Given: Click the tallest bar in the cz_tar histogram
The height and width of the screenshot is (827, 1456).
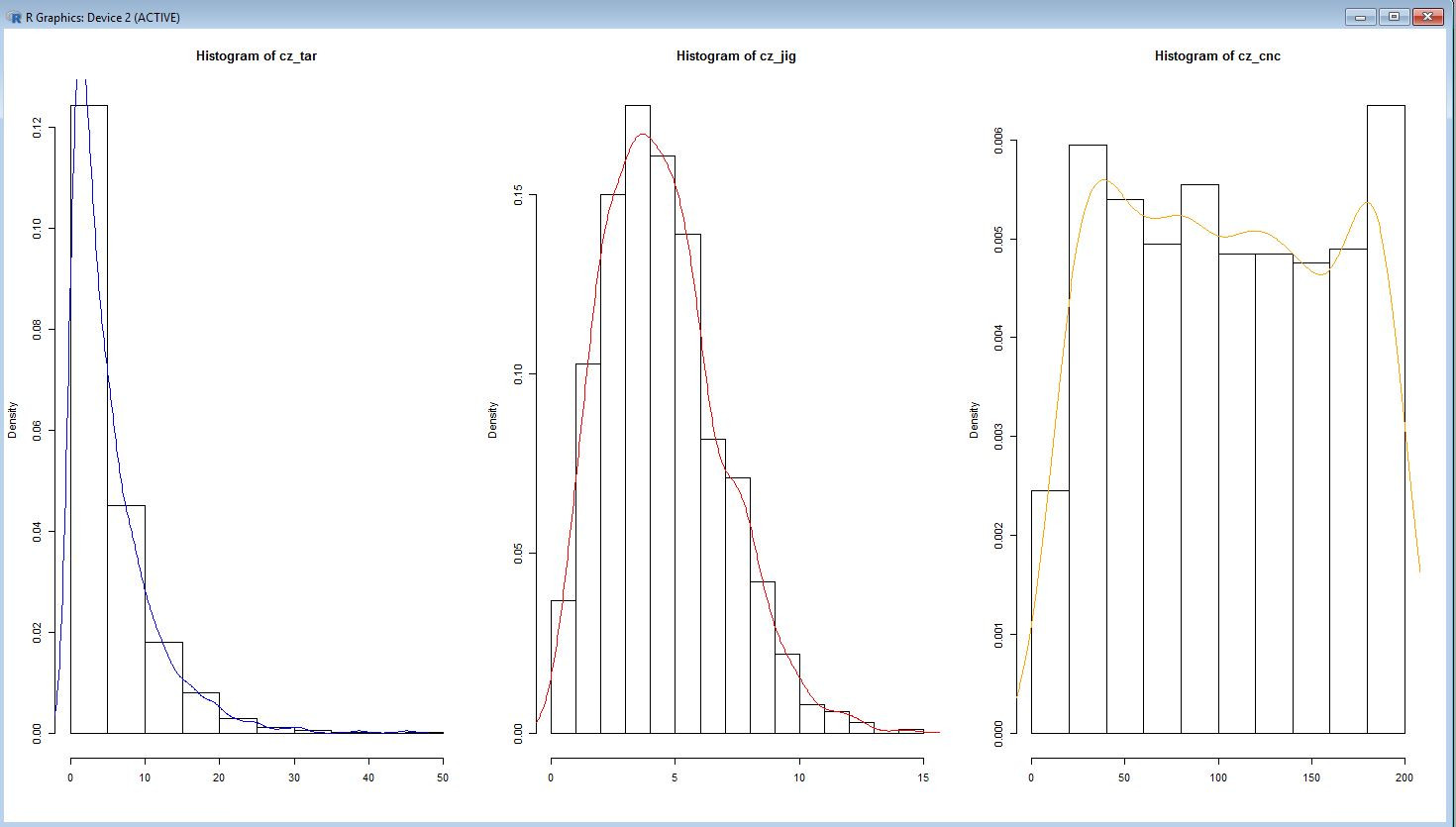Looking at the screenshot, I should pyautogui.click(x=89, y=416).
